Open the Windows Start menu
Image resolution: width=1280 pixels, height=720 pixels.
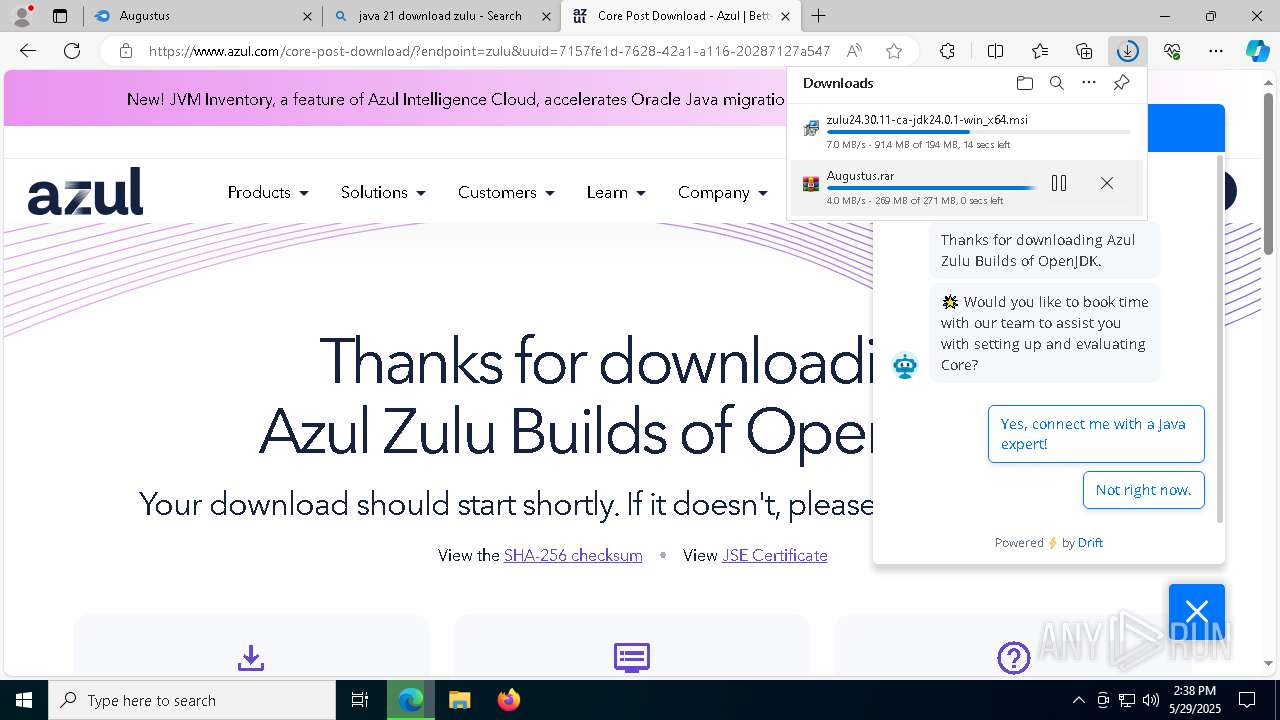pyautogui.click(x=23, y=700)
